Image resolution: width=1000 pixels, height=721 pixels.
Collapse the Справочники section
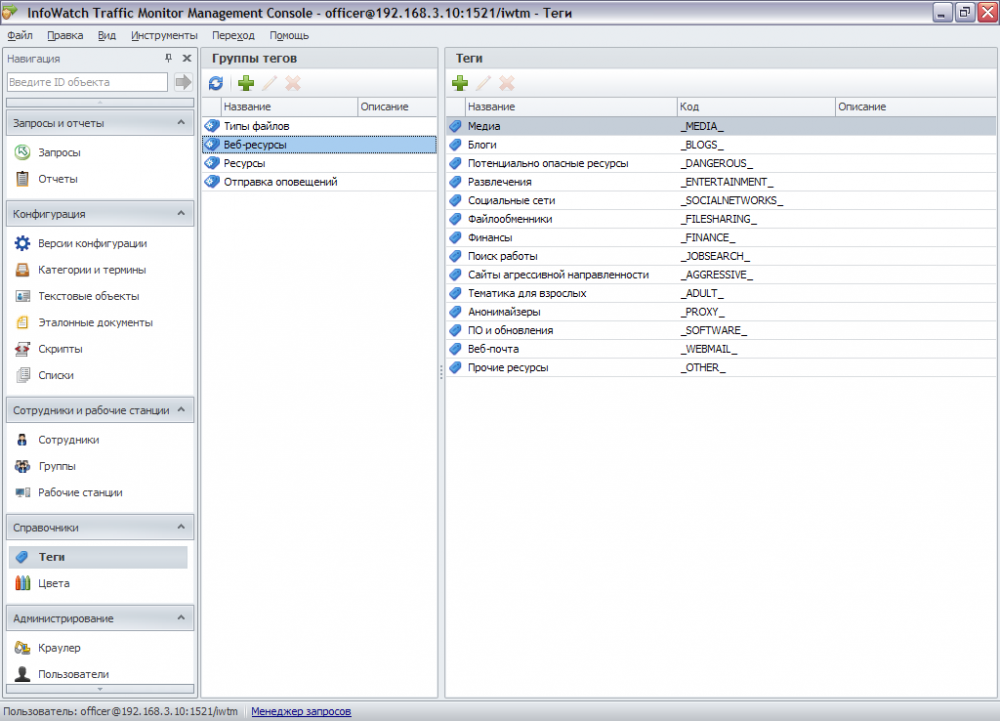pos(181,527)
